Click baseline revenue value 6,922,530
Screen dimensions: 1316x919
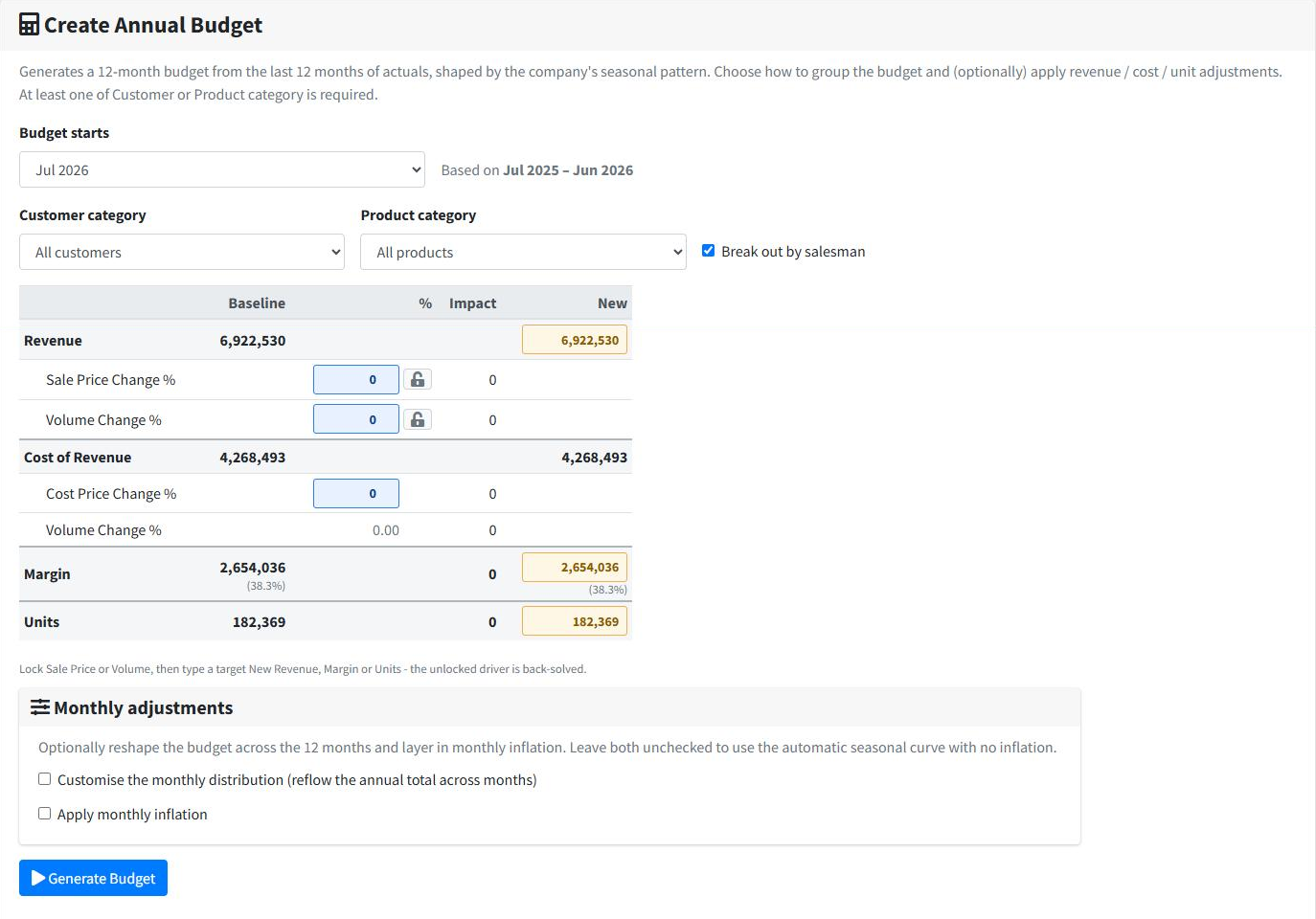tap(253, 340)
